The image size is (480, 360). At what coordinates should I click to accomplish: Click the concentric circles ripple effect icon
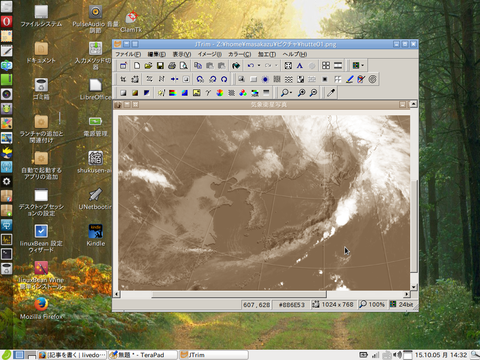(373, 79)
